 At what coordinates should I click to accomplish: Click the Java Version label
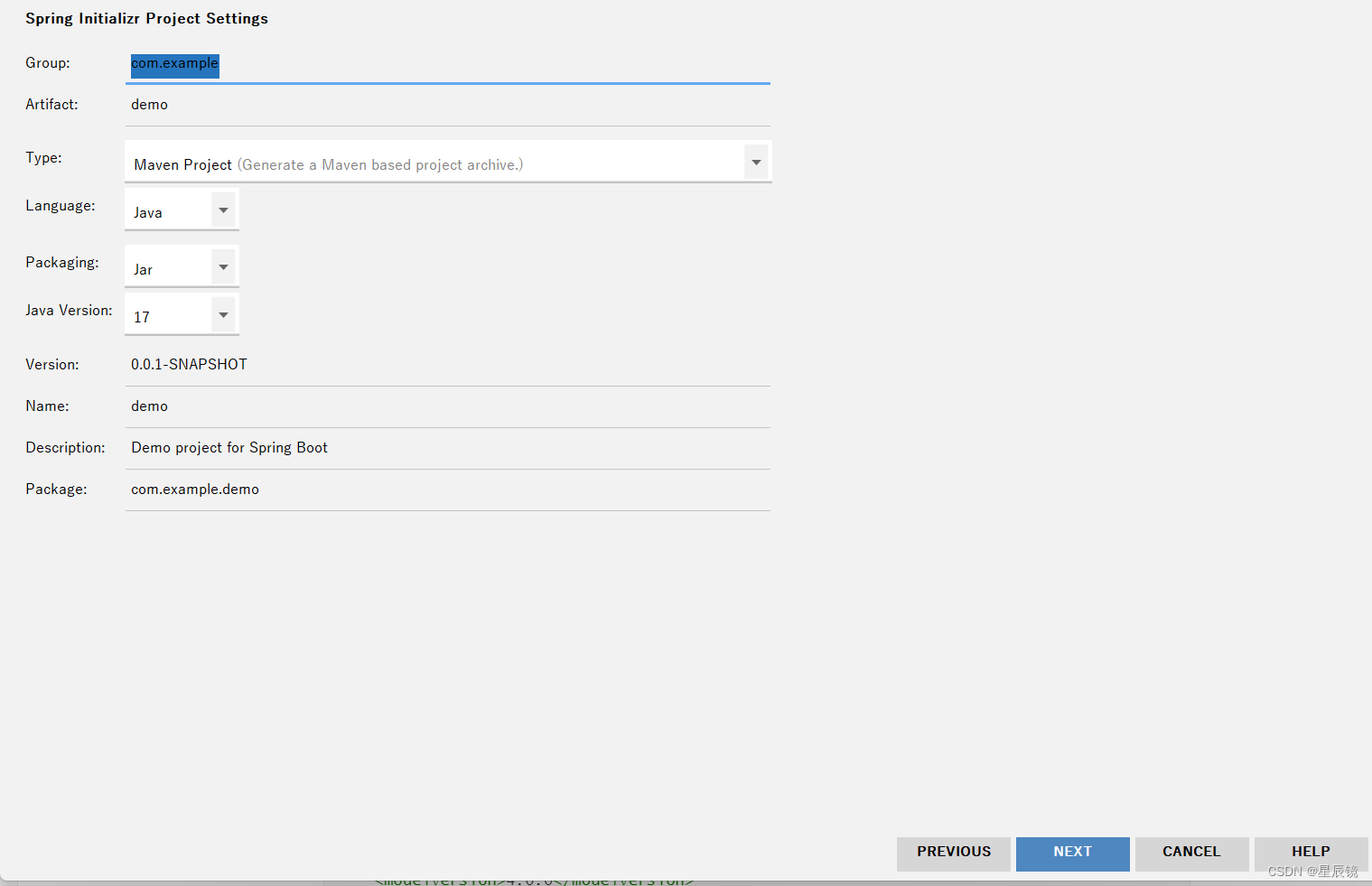point(69,311)
